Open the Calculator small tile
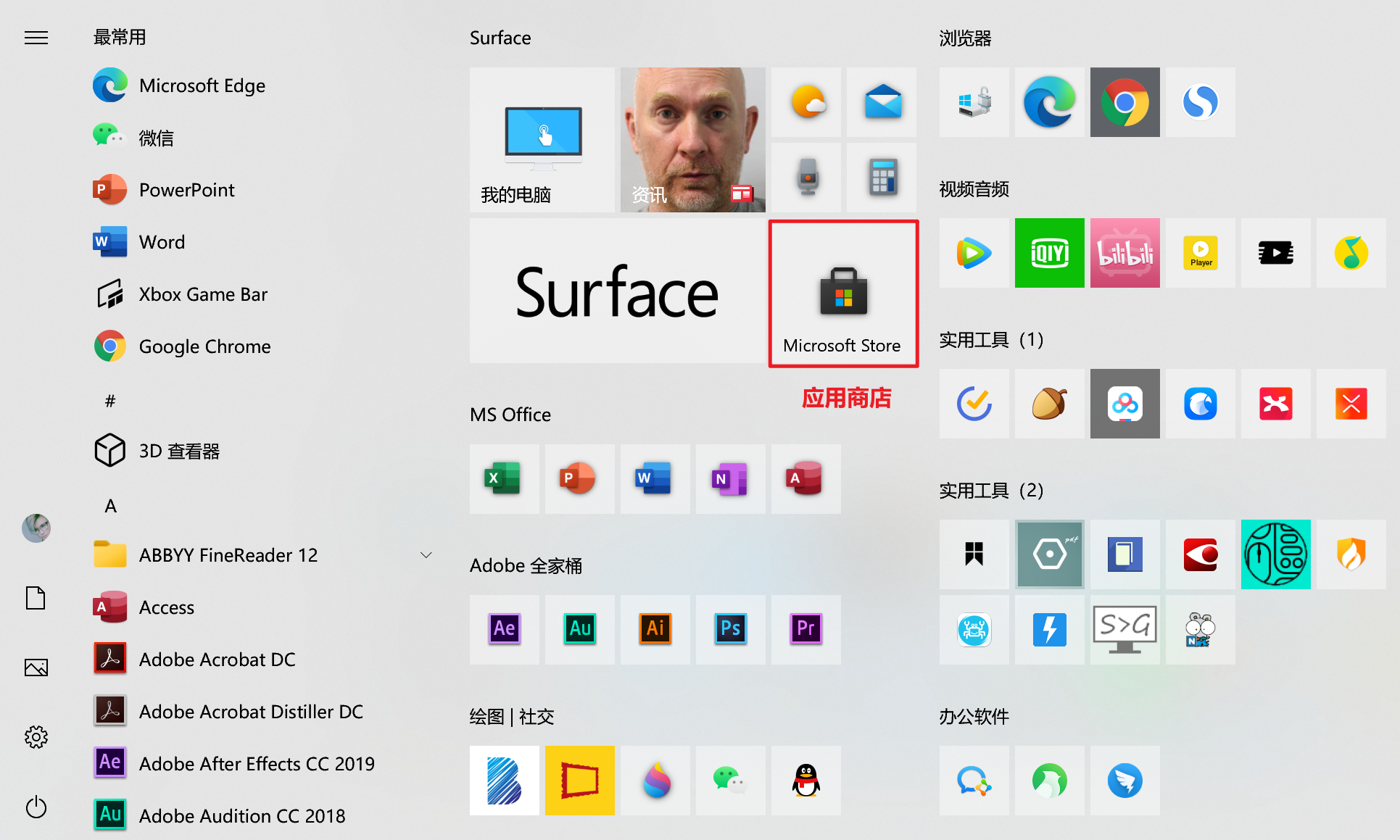The width and height of the screenshot is (1400, 840). click(882, 177)
